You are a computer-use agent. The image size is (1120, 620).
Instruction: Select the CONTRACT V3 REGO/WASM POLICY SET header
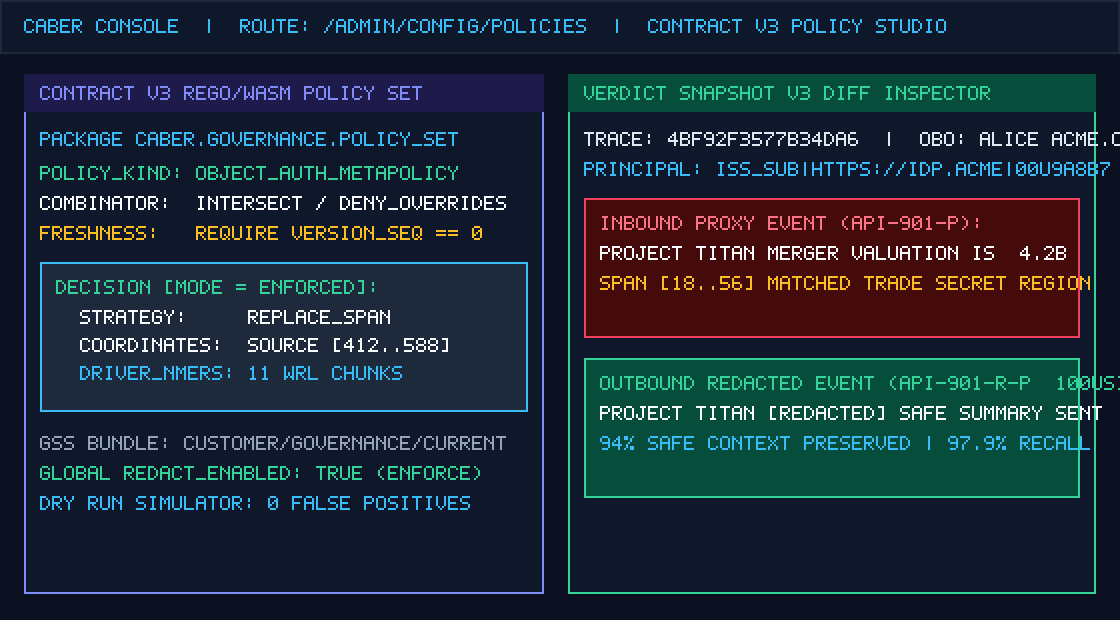tap(284, 93)
